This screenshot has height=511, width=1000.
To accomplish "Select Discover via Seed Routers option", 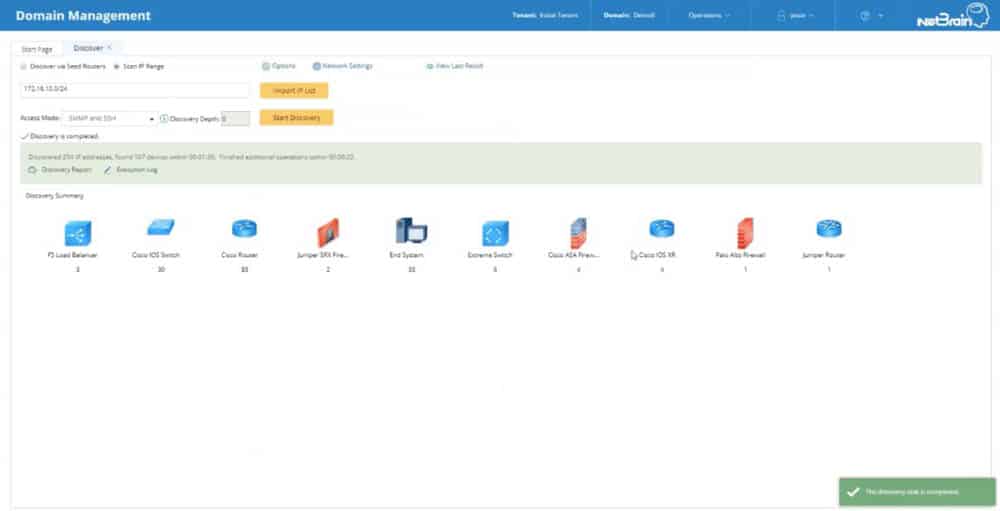I will [24, 66].
